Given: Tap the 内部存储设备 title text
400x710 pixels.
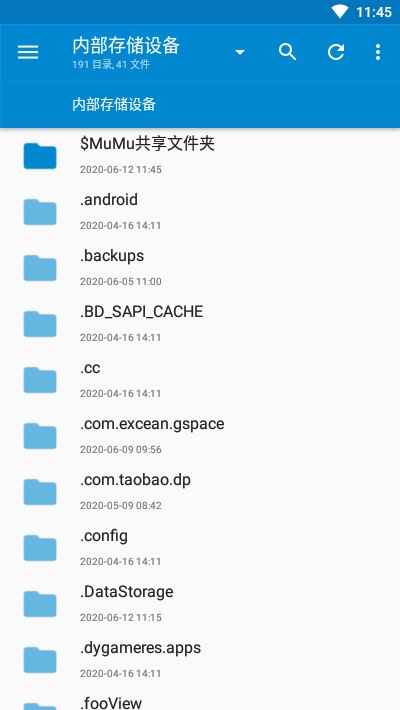Looking at the screenshot, I should 126,46.
